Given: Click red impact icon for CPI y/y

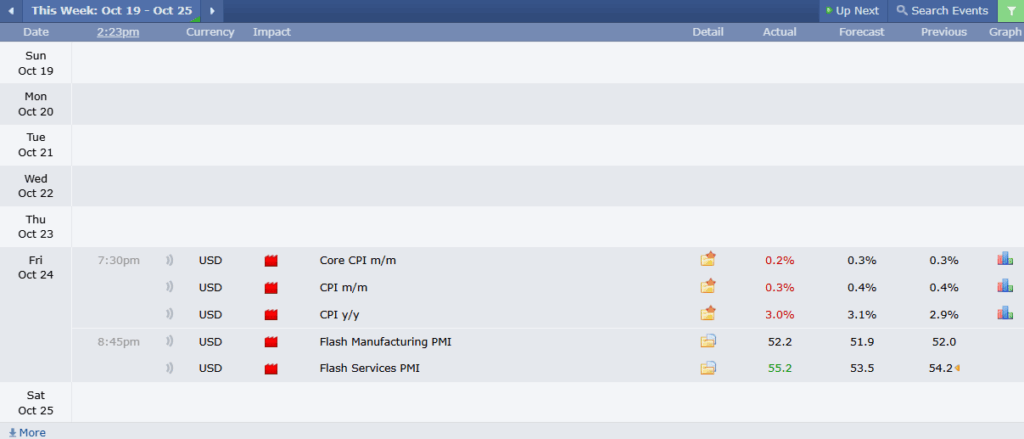Looking at the screenshot, I should (271, 314).
